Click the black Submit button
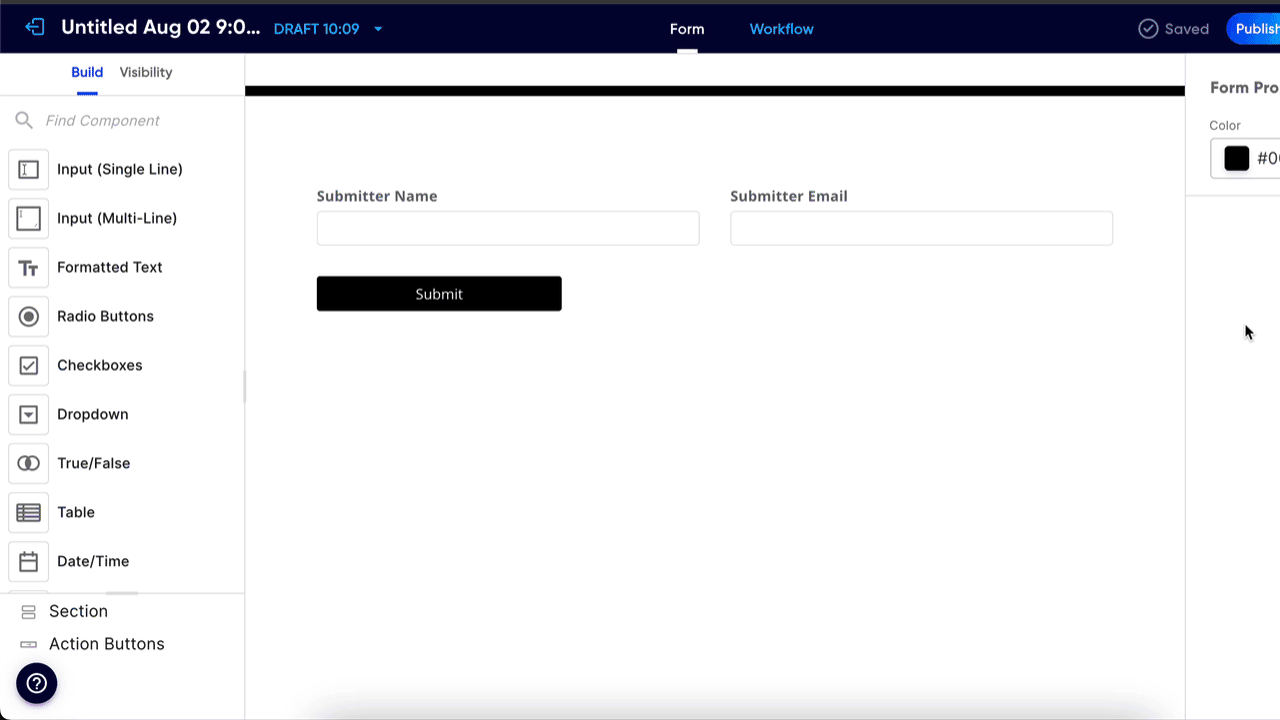 click(x=439, y=294)
